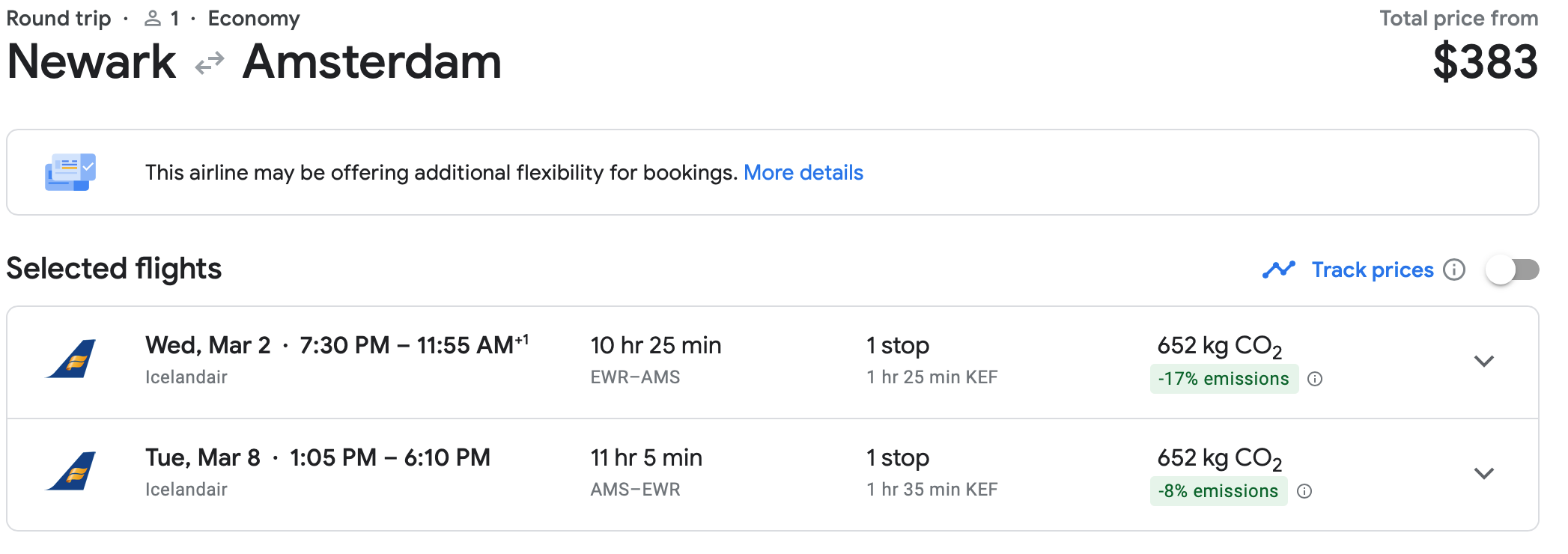Click the Track prices info icon
Screen dimensions: 1568x554
point(1454,270)
